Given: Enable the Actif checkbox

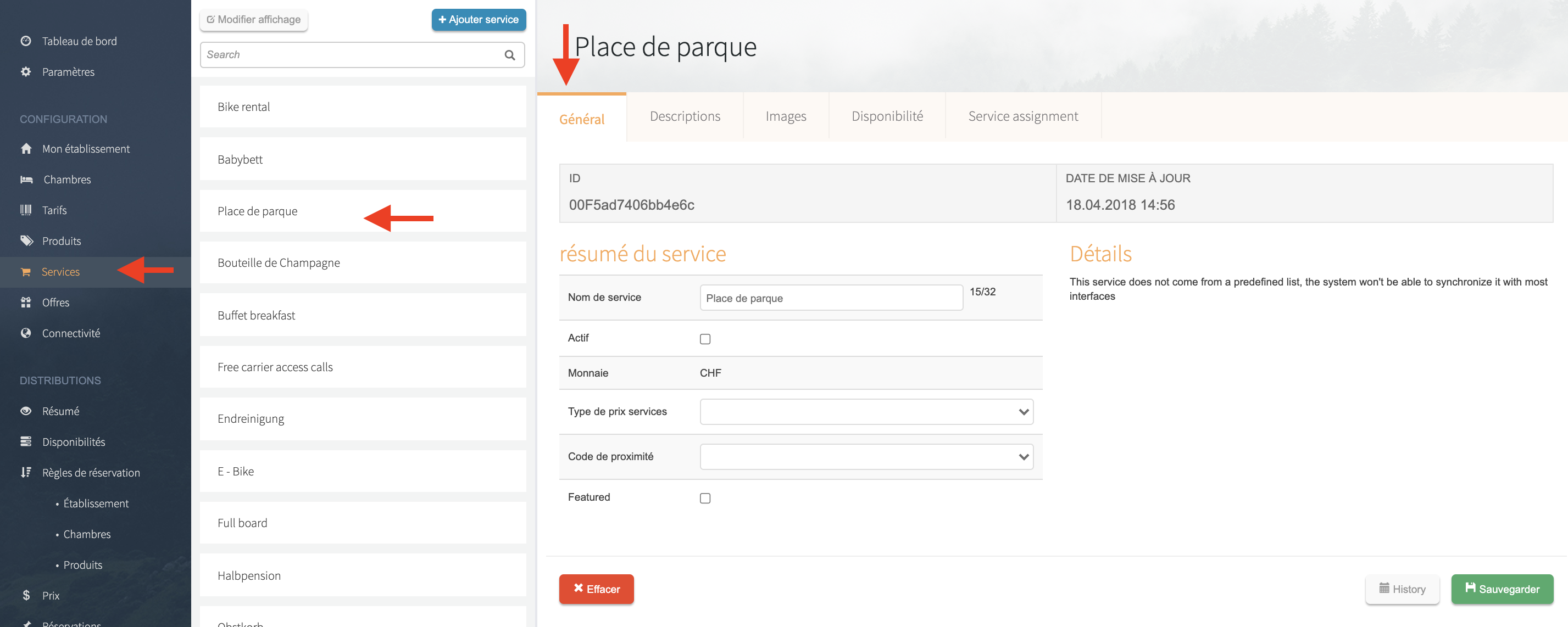Looking at the screenshot, I should coord(705,339).
